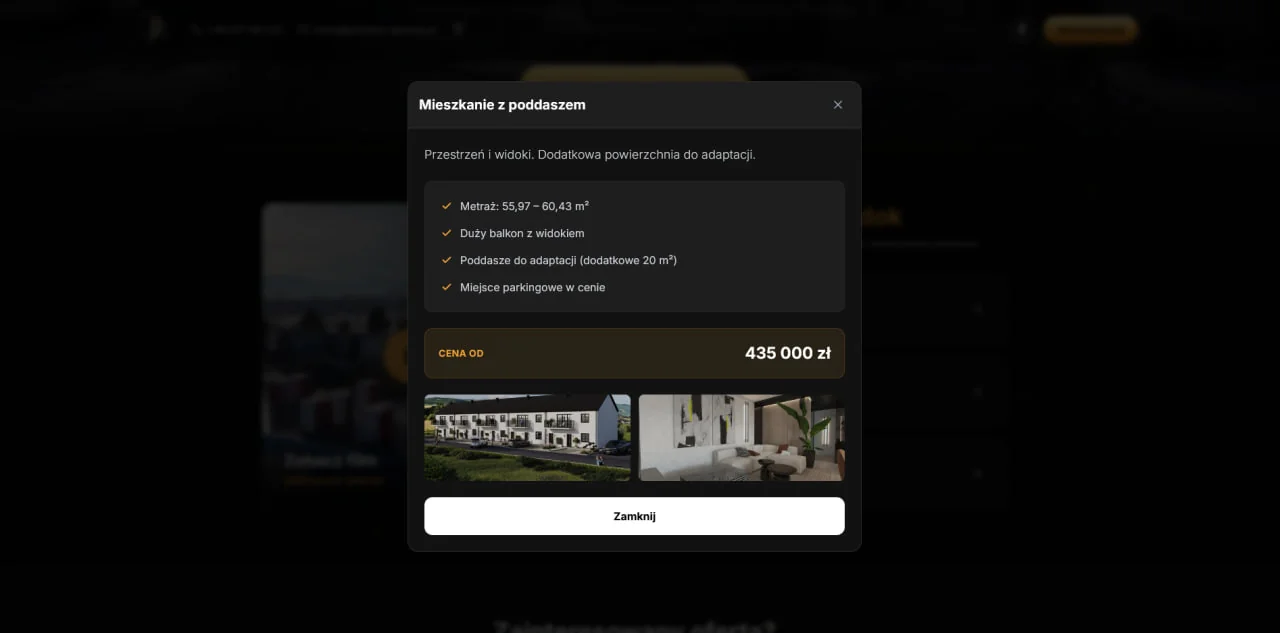This screenshot has width=1280, height=633.
Task: Open the interior living room thumbnail
Action: pos(741,438)
